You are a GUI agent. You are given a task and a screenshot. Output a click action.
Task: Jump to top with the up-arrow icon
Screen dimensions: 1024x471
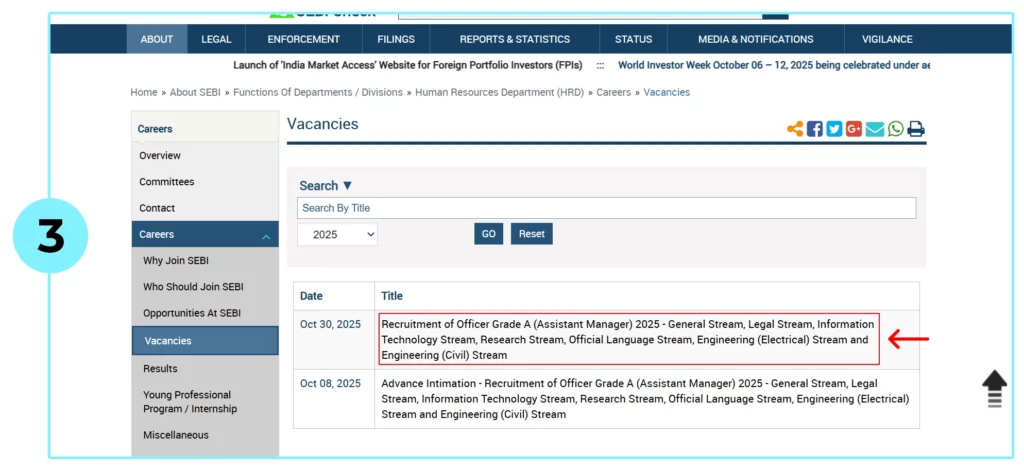(x=995, y=389)
